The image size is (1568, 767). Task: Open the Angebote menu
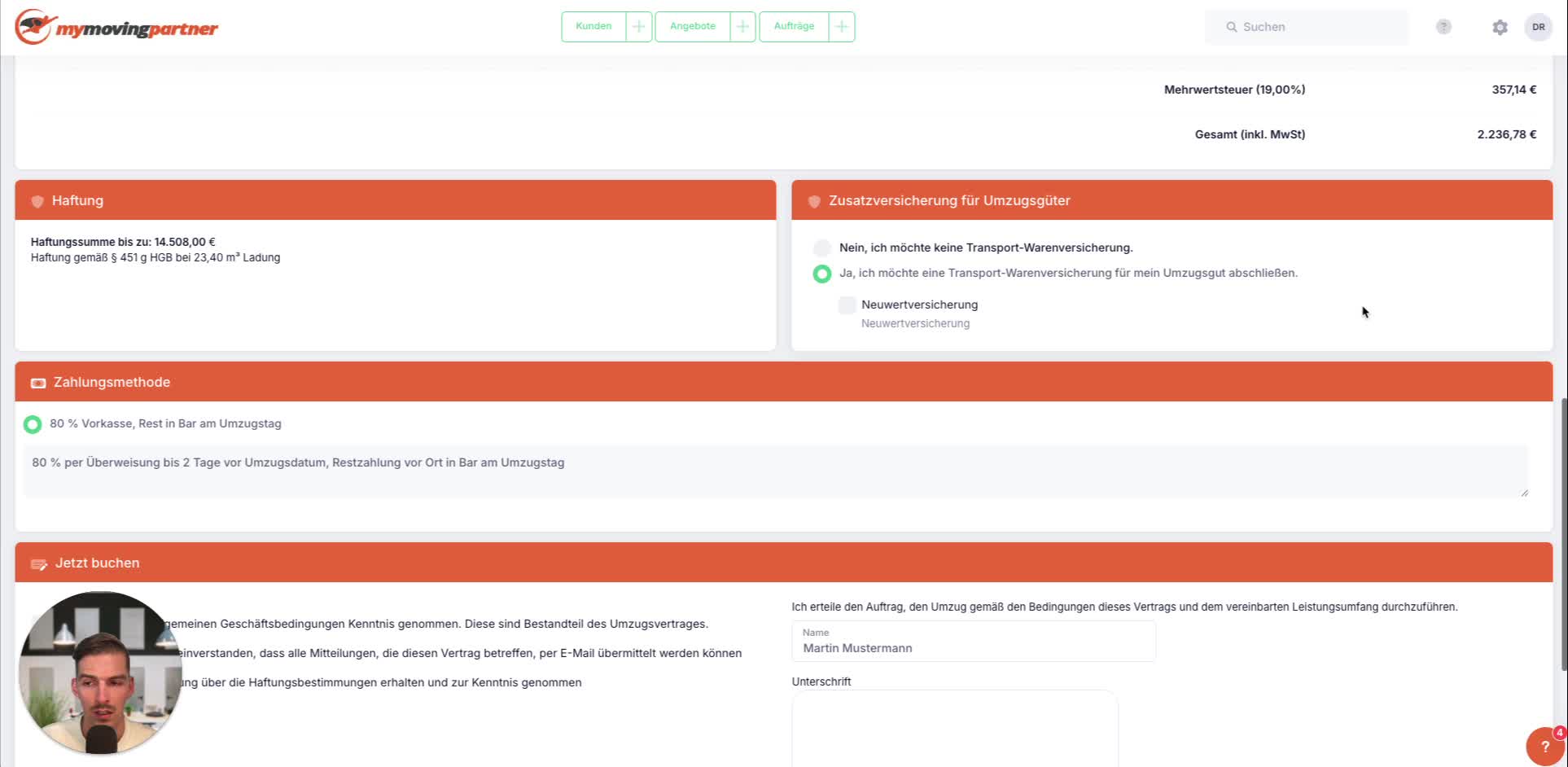click(x=693, y=27)
